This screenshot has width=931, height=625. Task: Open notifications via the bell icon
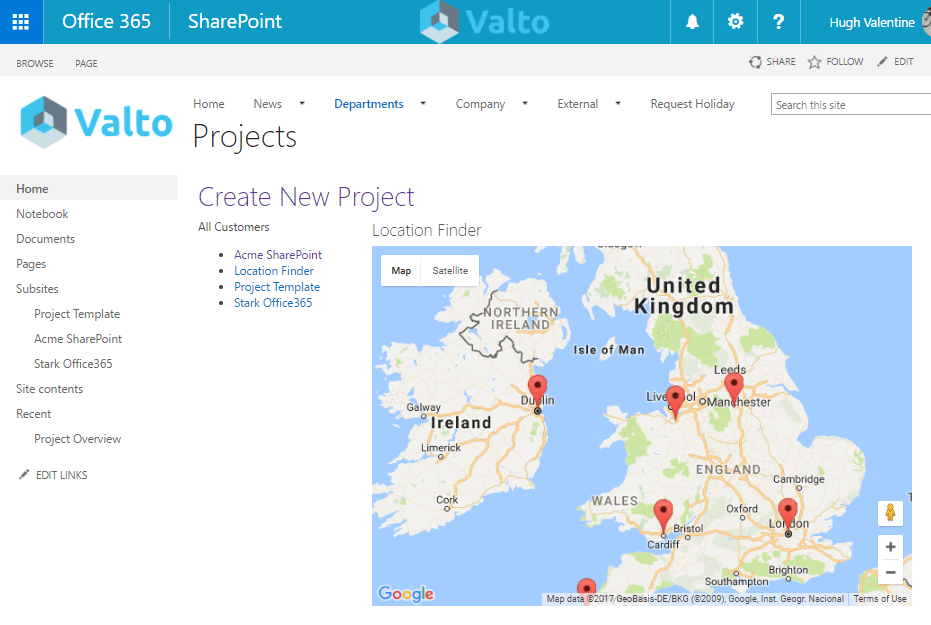[691, 21]
